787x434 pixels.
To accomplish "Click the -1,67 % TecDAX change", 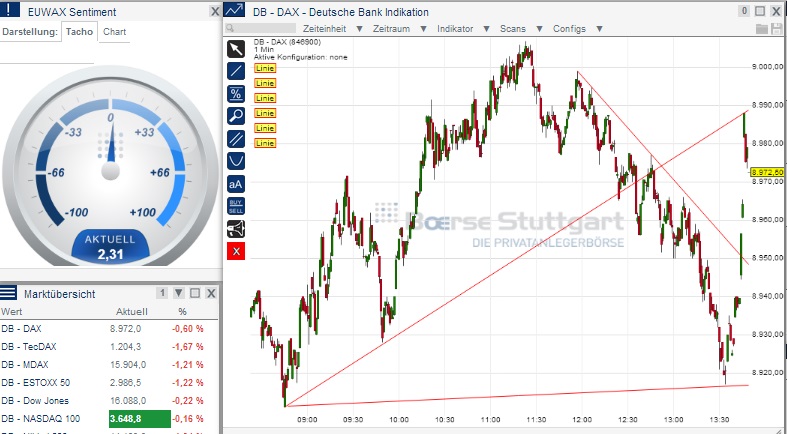I will (x=188, y=347).
